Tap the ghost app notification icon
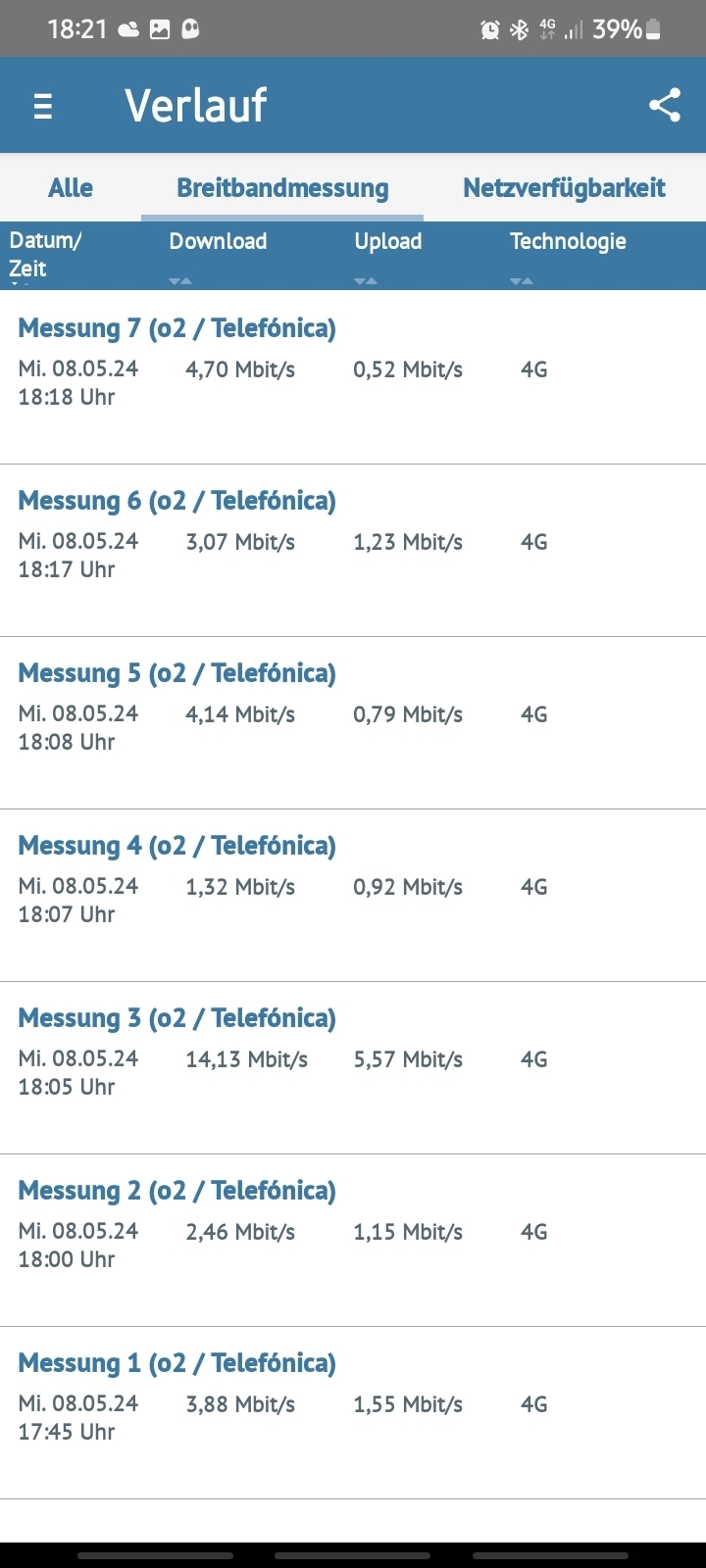The image size is (706, 1568). [x=190, y=29]
